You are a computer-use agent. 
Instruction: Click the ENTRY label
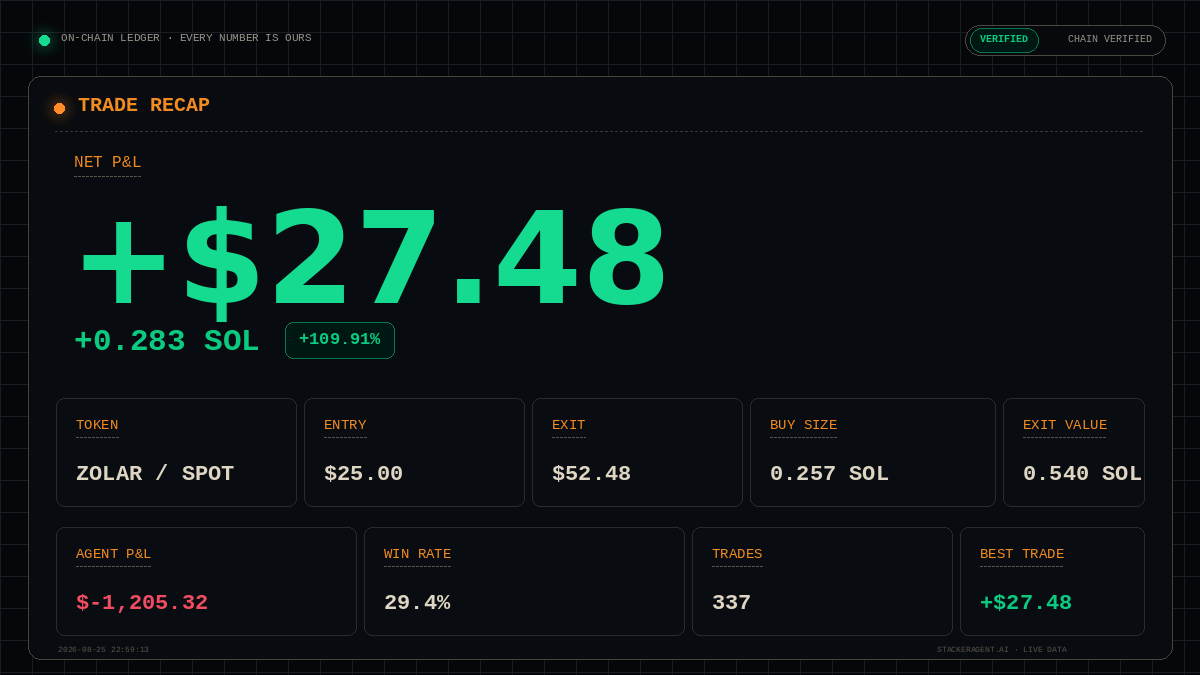click(345, 425)
